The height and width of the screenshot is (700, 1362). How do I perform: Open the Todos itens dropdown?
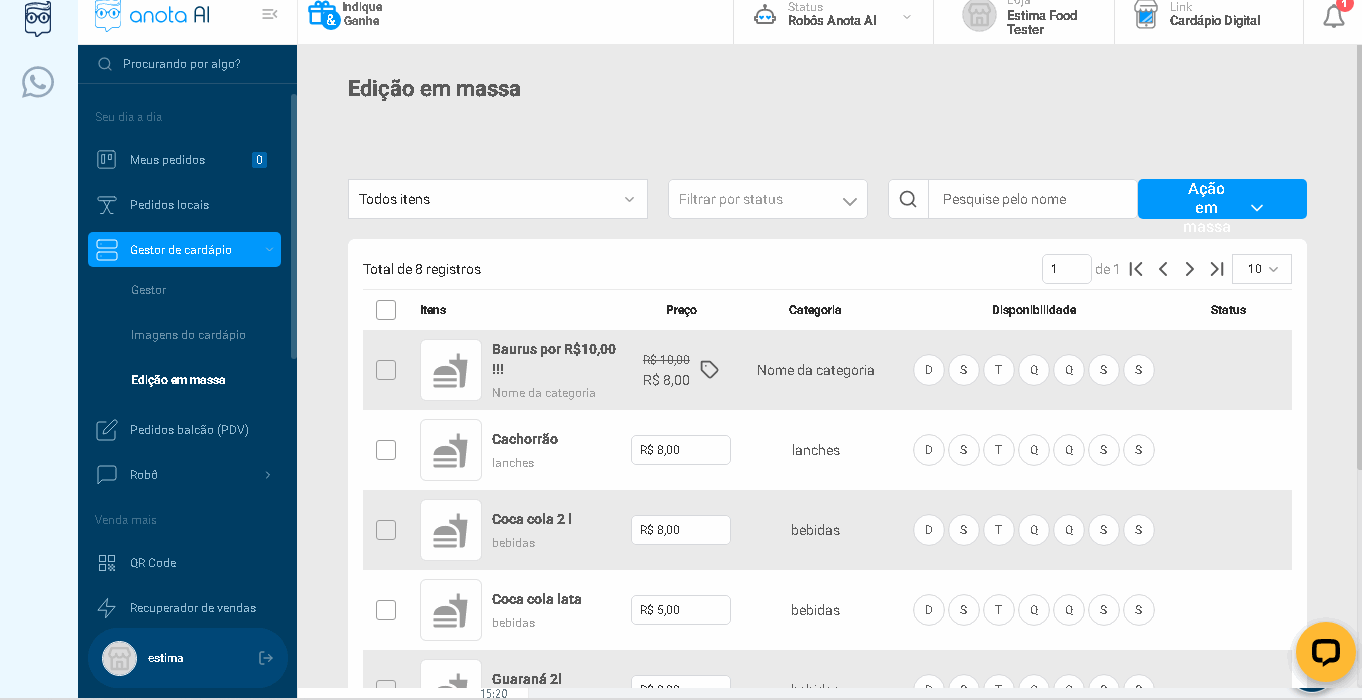tap(497, 199)
